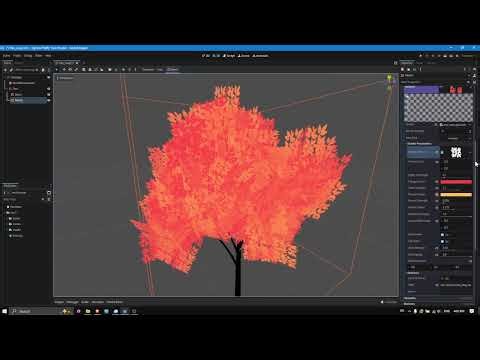Open the AssetLib workspace
The image size is (480, 360).
[x=260, y=56]
